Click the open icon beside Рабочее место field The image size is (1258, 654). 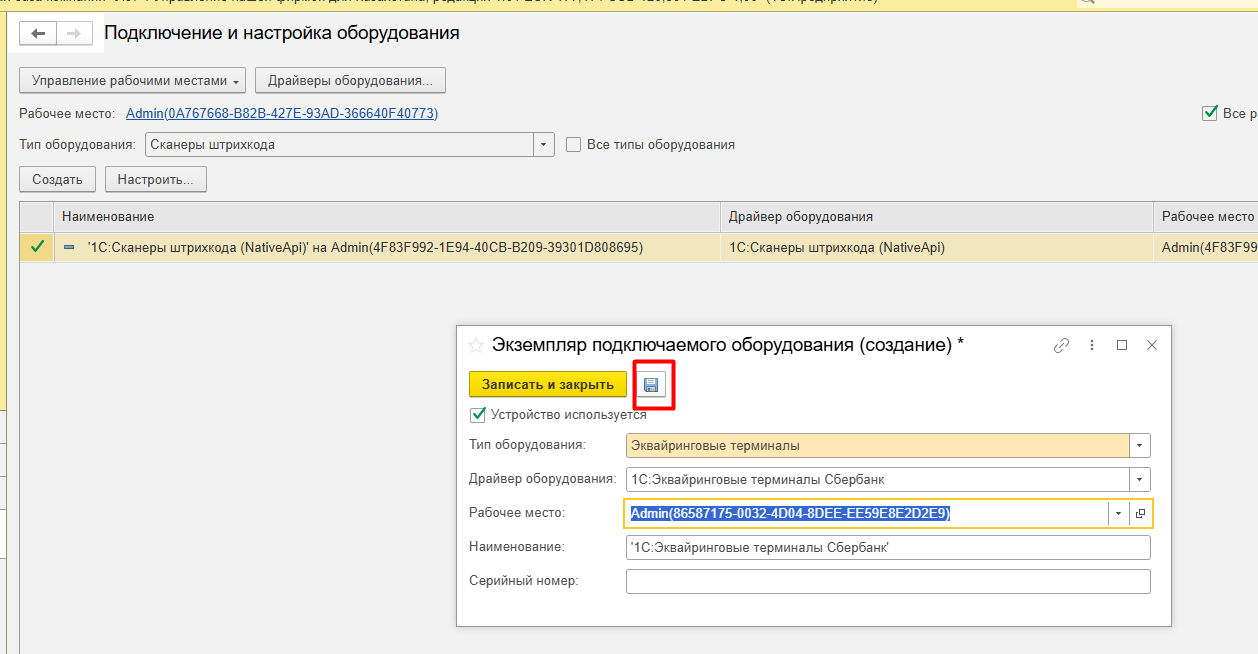tap(1140, 514)
